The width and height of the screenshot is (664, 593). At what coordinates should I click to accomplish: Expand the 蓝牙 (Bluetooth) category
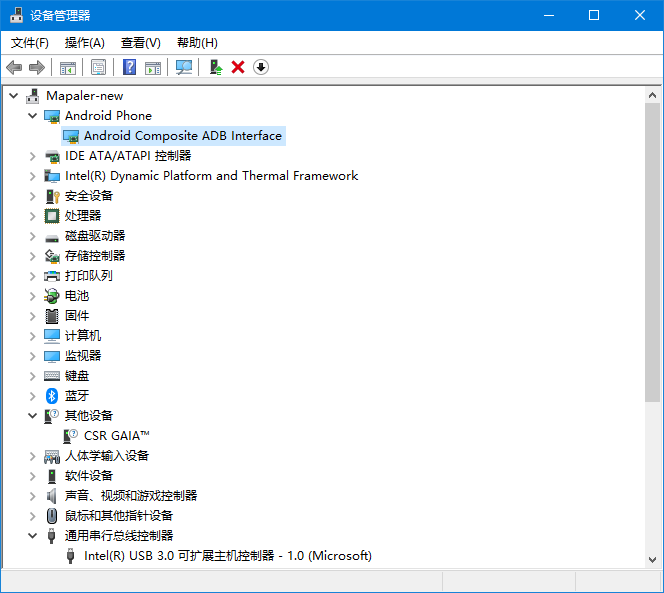point(33,396)
